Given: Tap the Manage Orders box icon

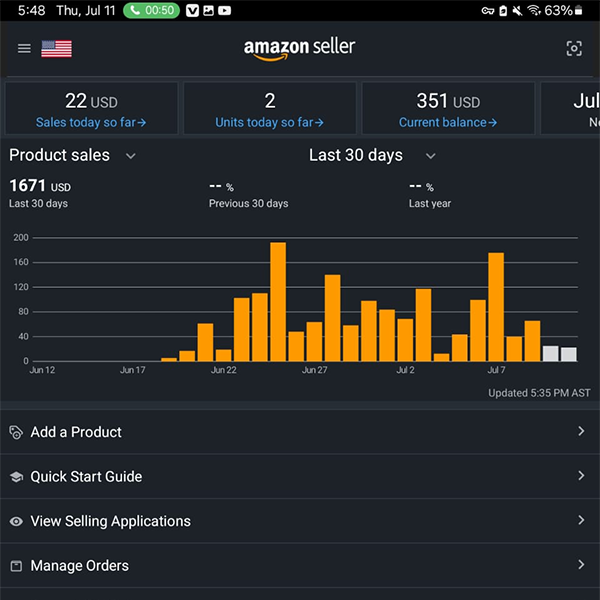Looking at the screenshot, I should (x=16, y=566).
